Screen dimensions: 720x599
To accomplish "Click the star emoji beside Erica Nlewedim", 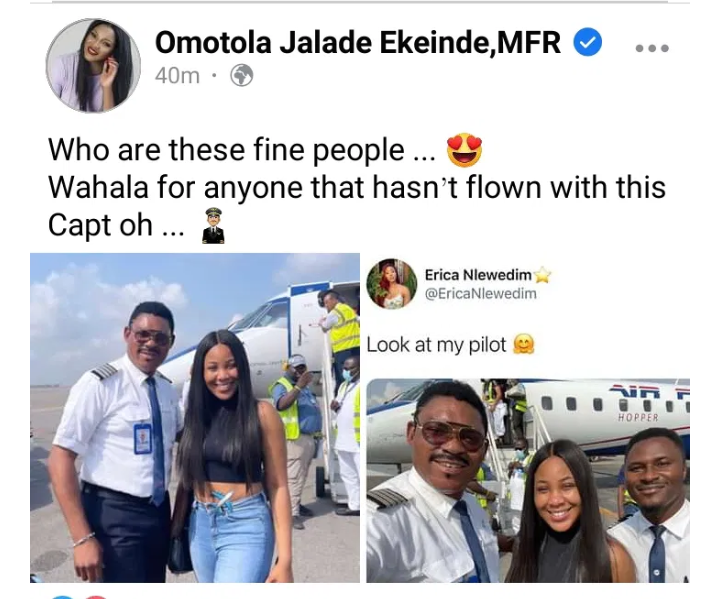I will point(542,276).
